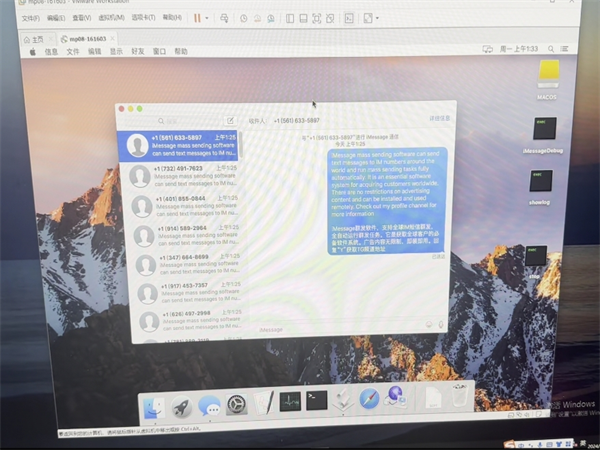Click the microphone icon in message field
The height and width of the screenshot is (450, 600).
coord(442,324)
